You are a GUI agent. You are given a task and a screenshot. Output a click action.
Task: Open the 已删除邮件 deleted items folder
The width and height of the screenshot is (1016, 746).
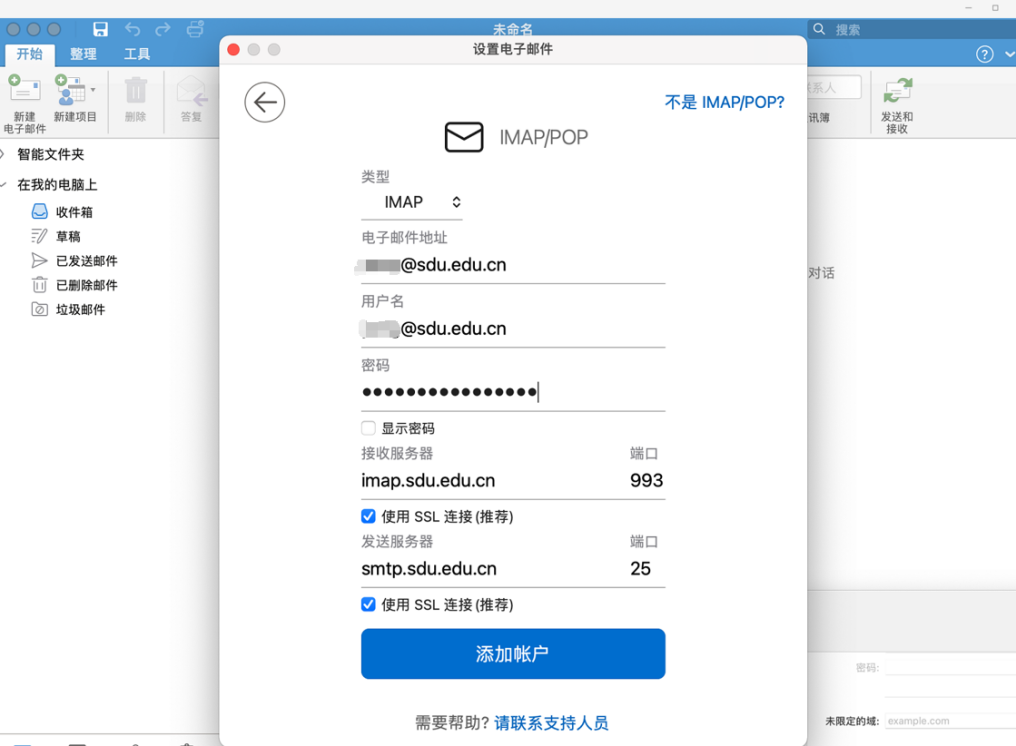coord(75,285)
